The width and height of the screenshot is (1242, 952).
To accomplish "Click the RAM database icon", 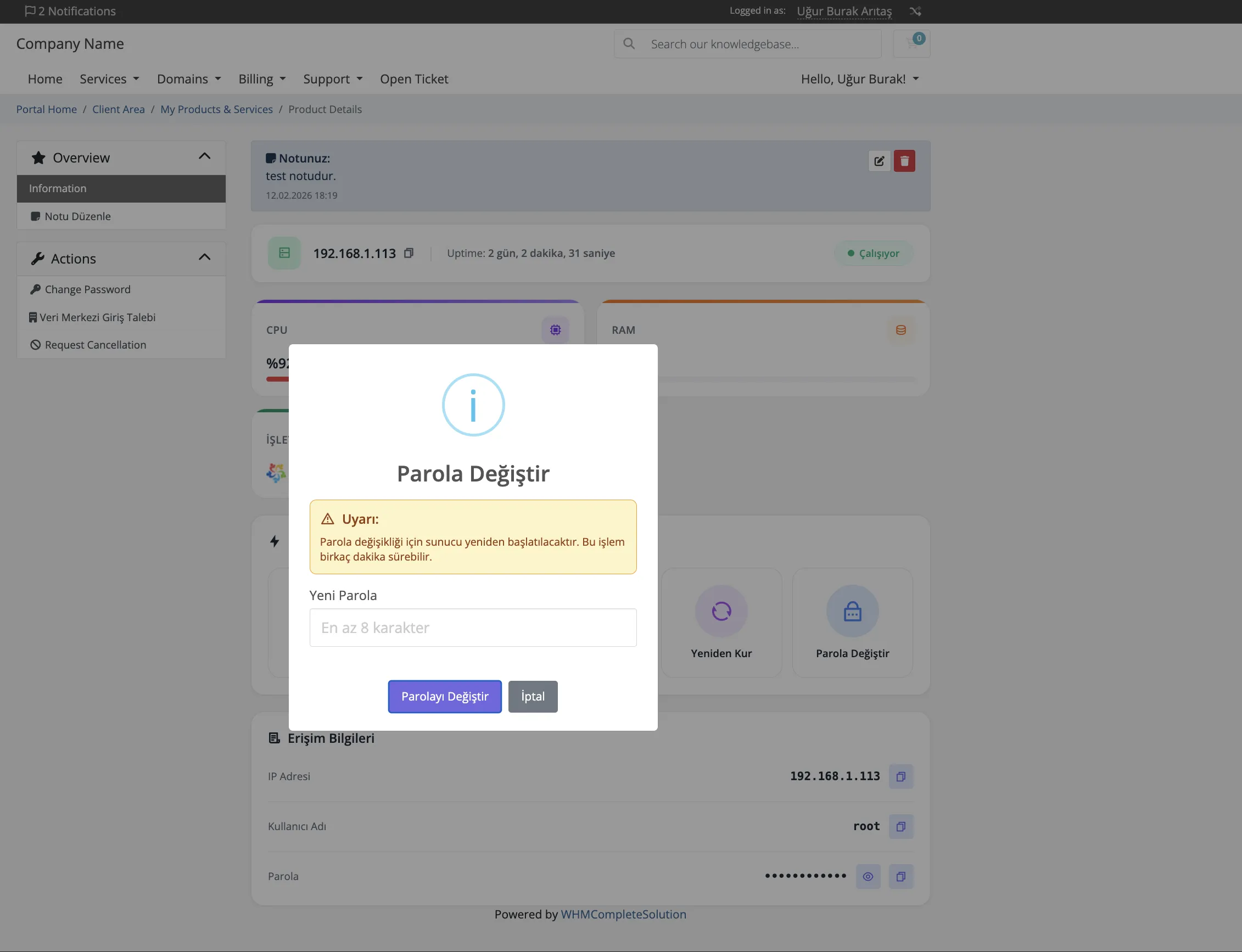I will (901, 330).
